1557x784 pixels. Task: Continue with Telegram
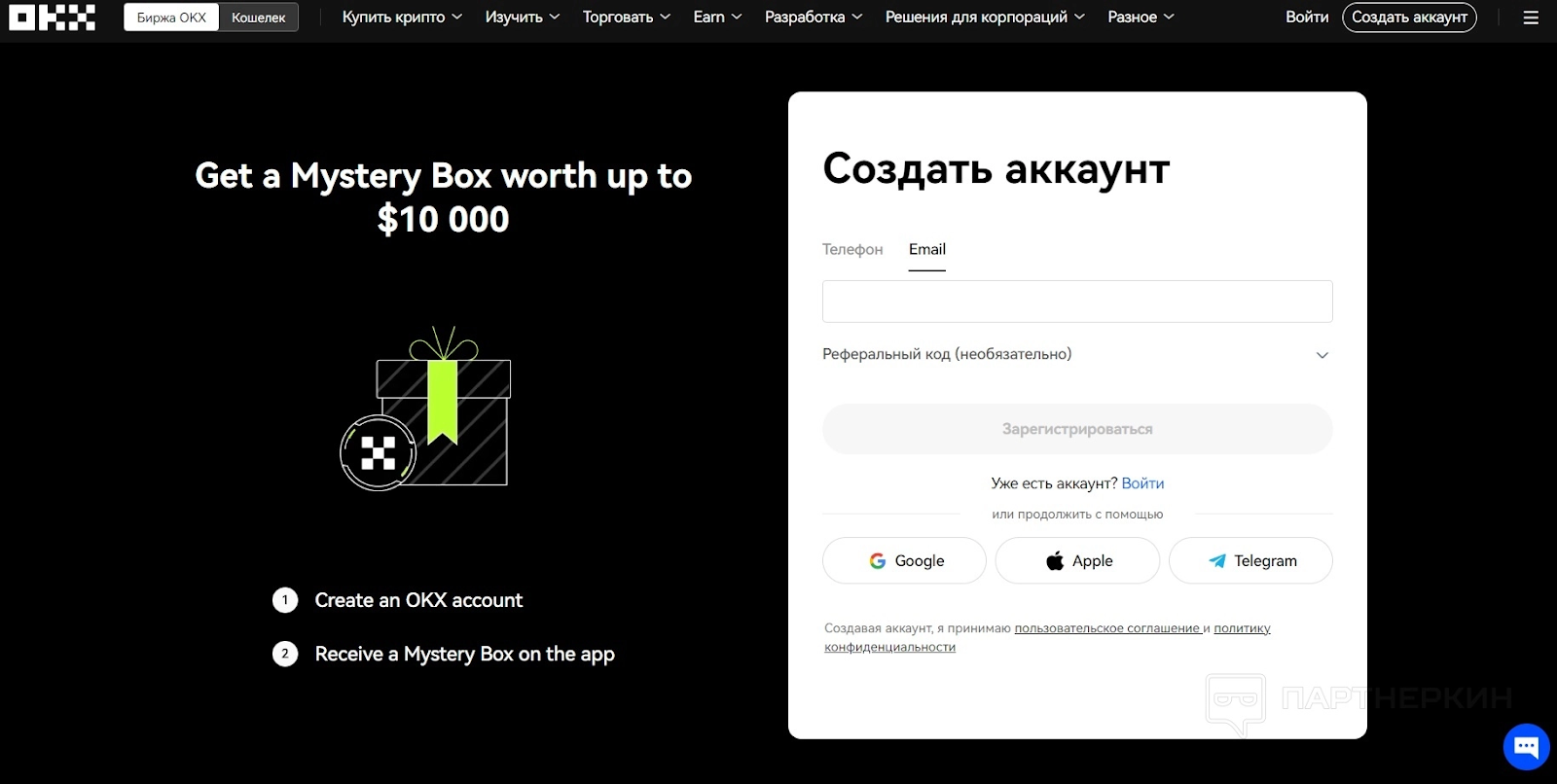(1250, 560)
